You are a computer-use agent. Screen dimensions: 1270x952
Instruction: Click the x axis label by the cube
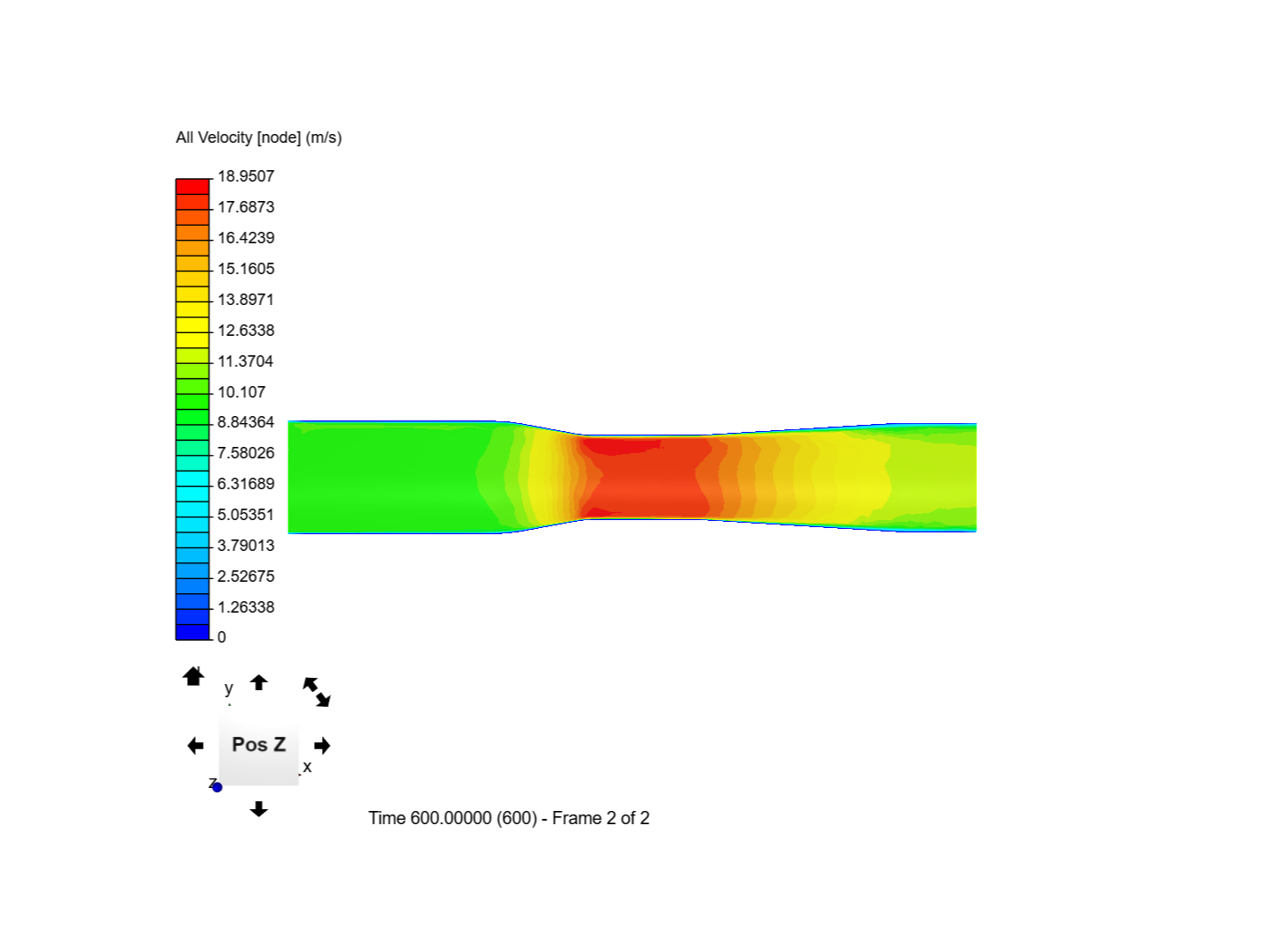pyautogui.click(x=307, y=767)
